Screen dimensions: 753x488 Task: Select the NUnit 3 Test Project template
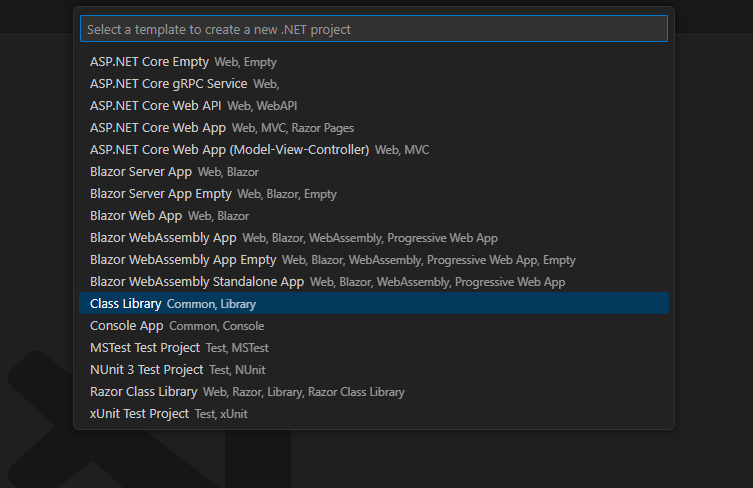coord(374,369)
